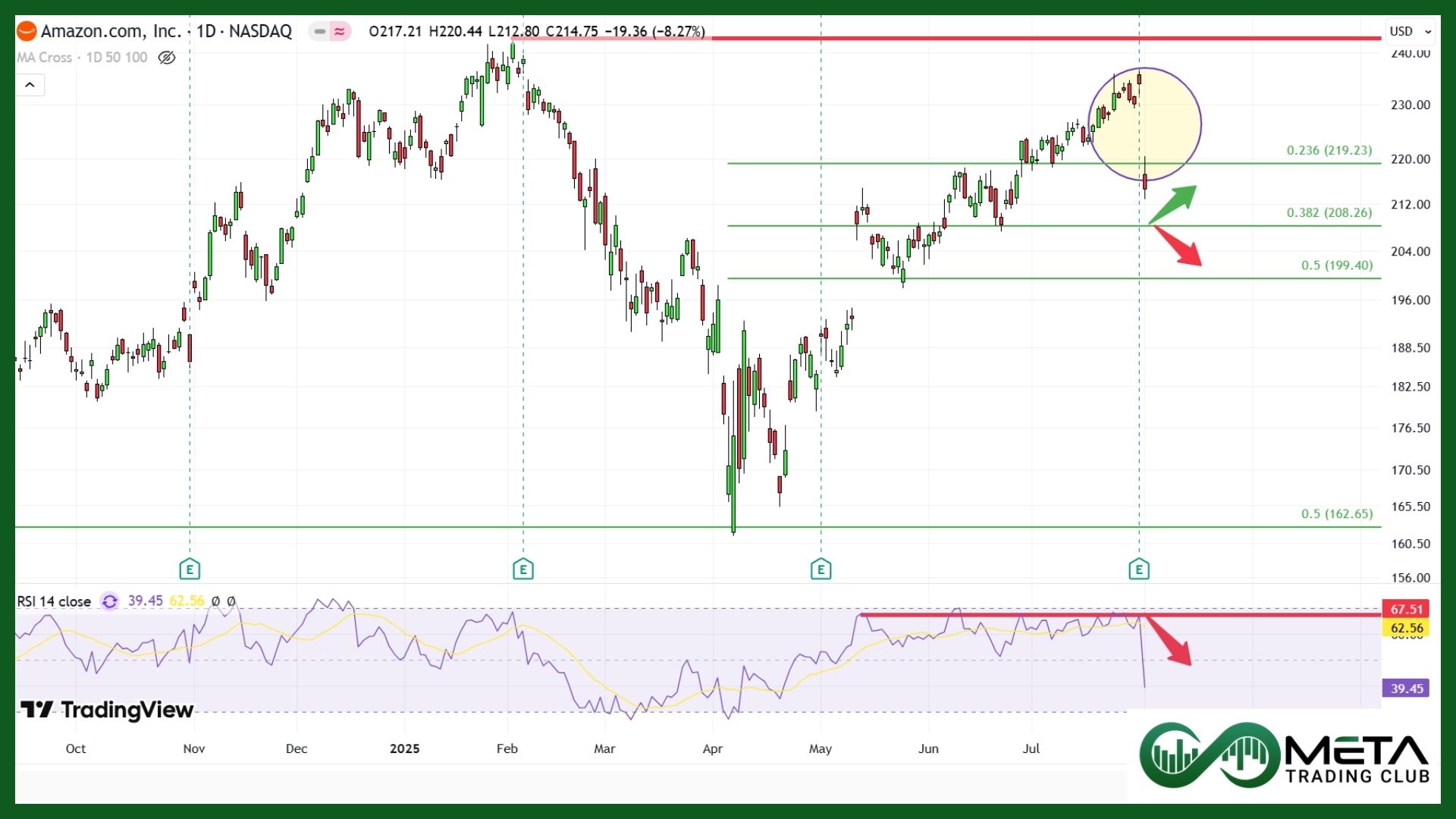Open the MA Cross indicator label
This screenshot has height=819, width=1456.
[44, 58]
